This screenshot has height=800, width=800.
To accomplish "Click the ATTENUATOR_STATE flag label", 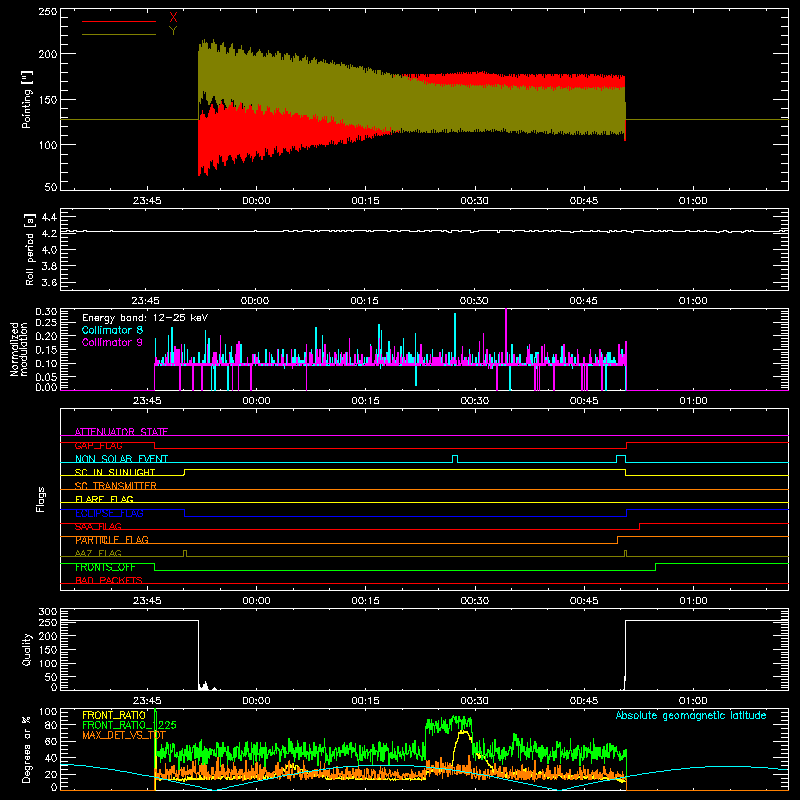I will click(121, 432).
